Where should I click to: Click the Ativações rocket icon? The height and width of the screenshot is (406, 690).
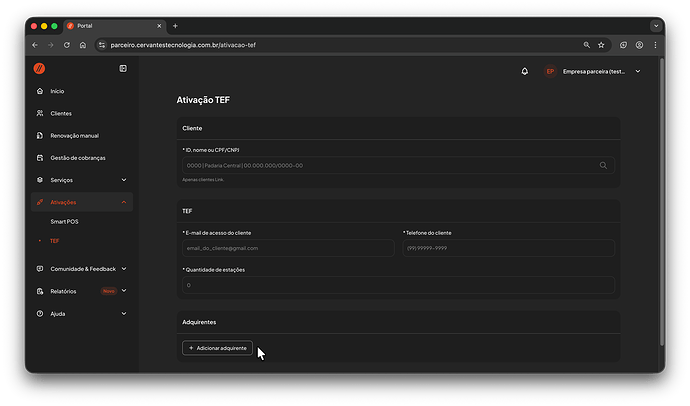coord(40,202)
